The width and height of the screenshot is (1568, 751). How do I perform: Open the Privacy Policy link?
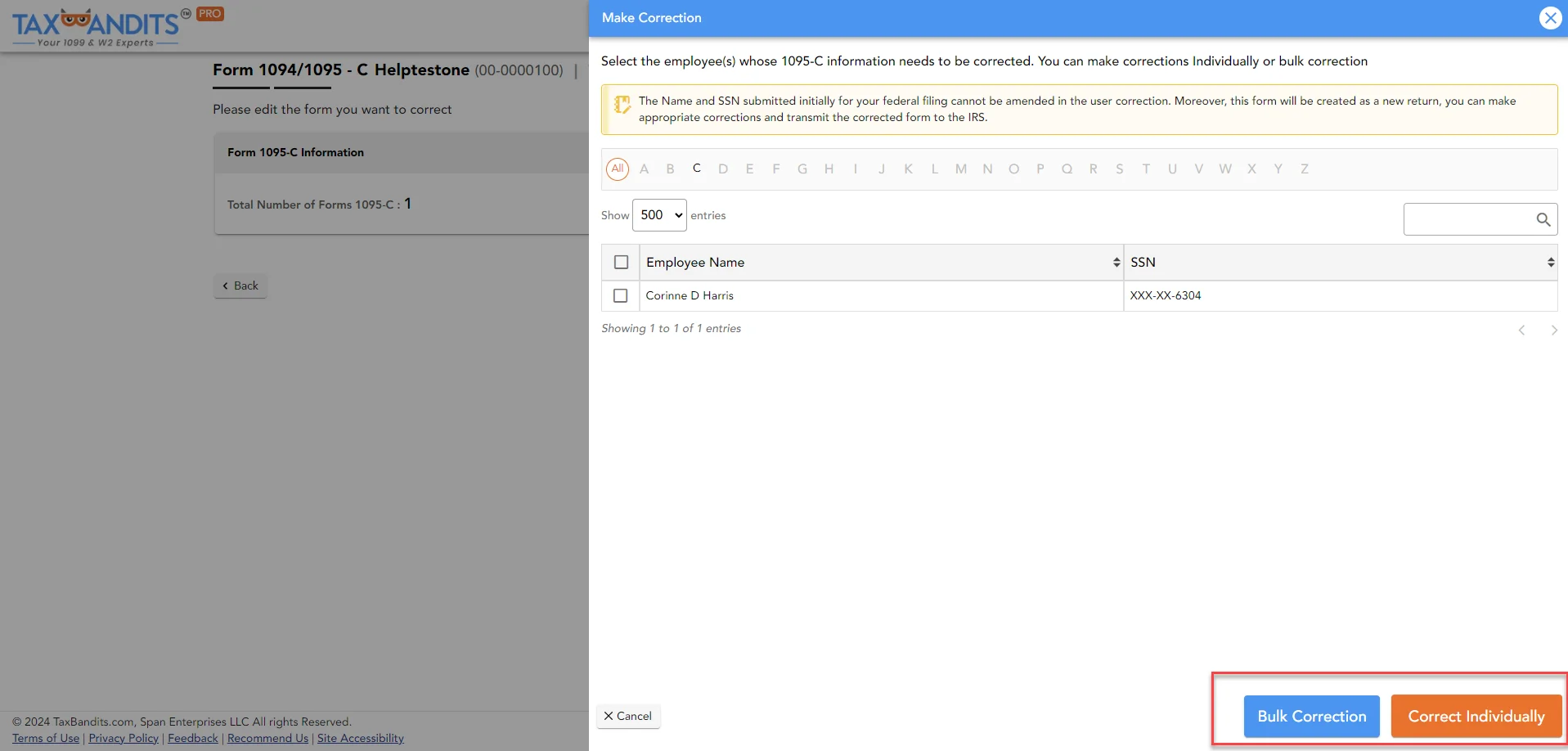124,738
